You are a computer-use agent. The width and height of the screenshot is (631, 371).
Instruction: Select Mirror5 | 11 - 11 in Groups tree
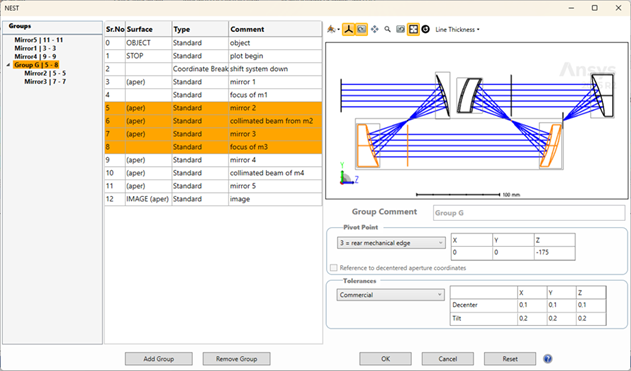pos(39,40)
